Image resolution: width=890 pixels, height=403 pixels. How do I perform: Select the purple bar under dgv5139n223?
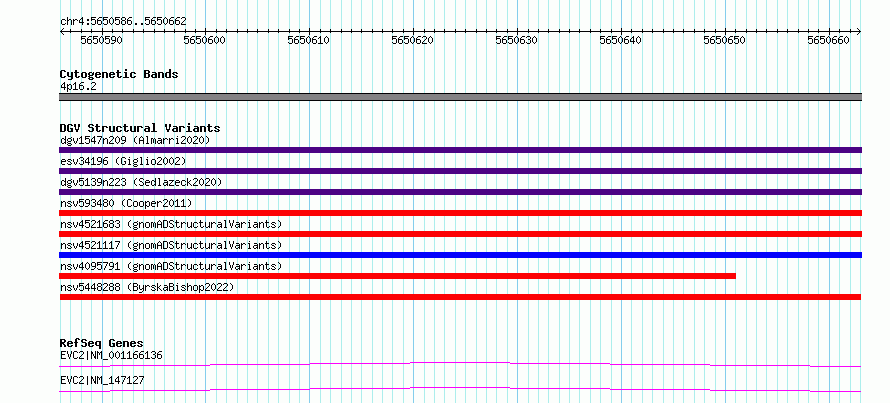(x=460, y=192)
